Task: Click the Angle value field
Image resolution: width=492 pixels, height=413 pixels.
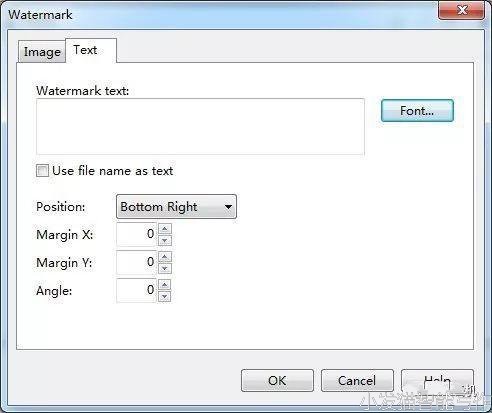Action: click(136, 290)
